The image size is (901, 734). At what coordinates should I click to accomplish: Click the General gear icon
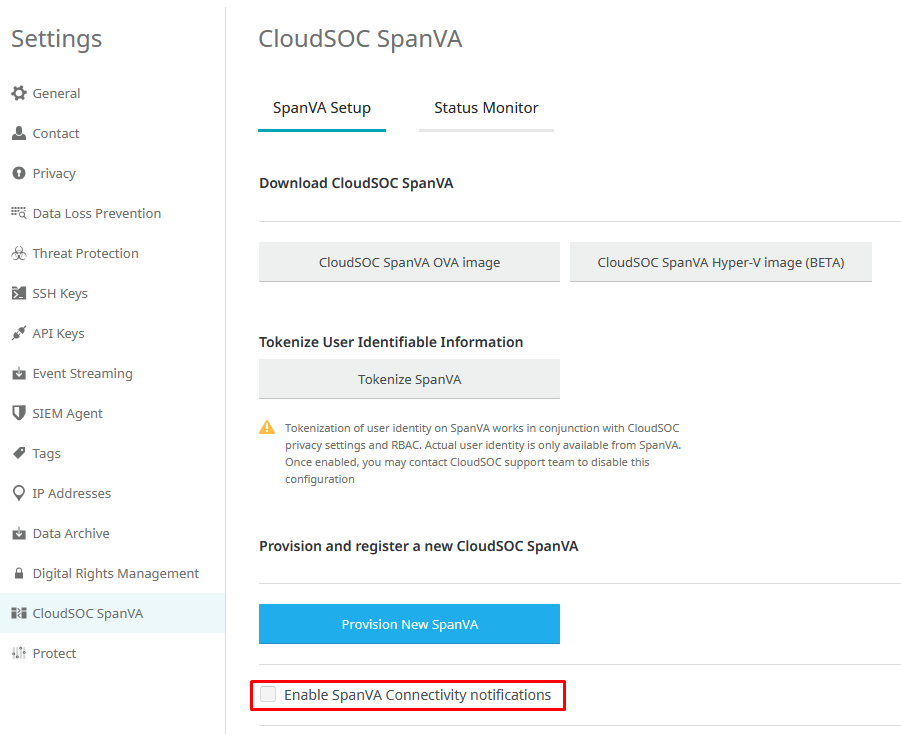point(18,93)
